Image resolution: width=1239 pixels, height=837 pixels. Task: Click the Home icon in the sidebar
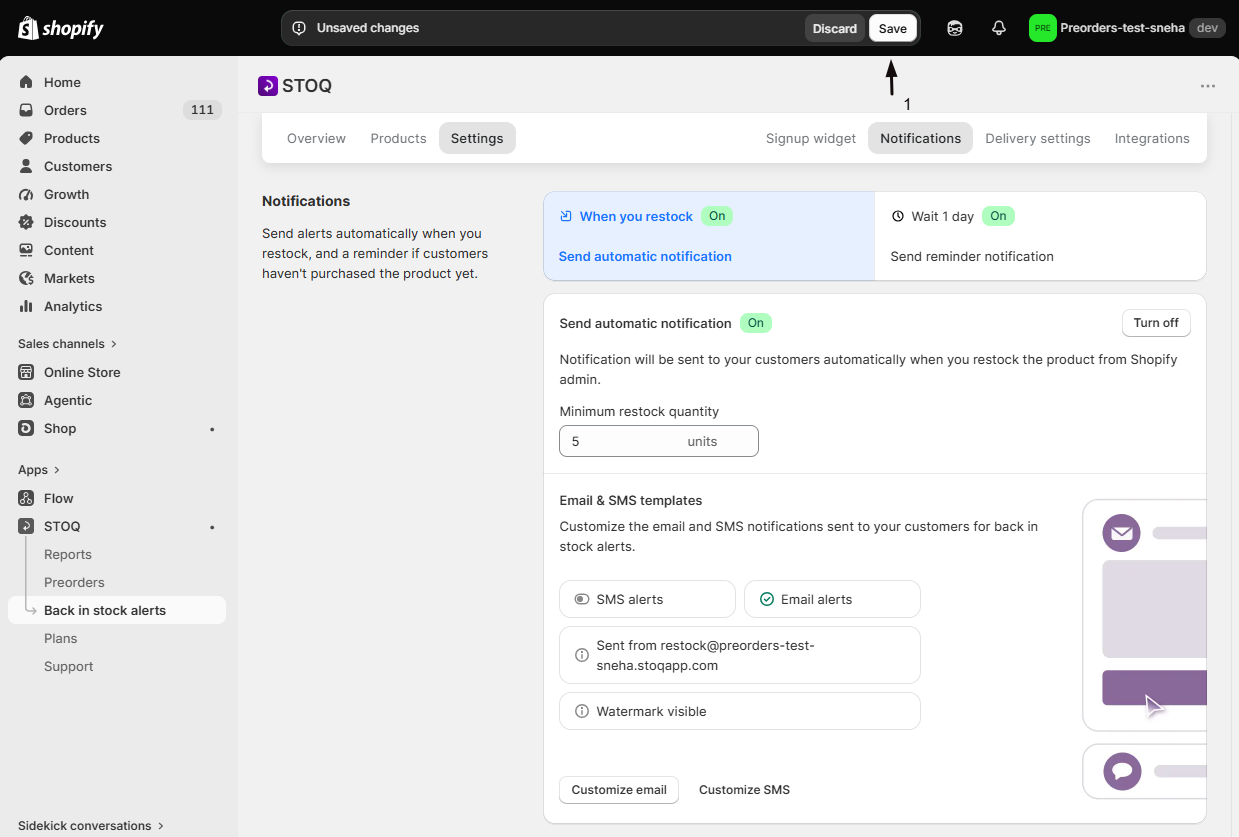[26, 82]
